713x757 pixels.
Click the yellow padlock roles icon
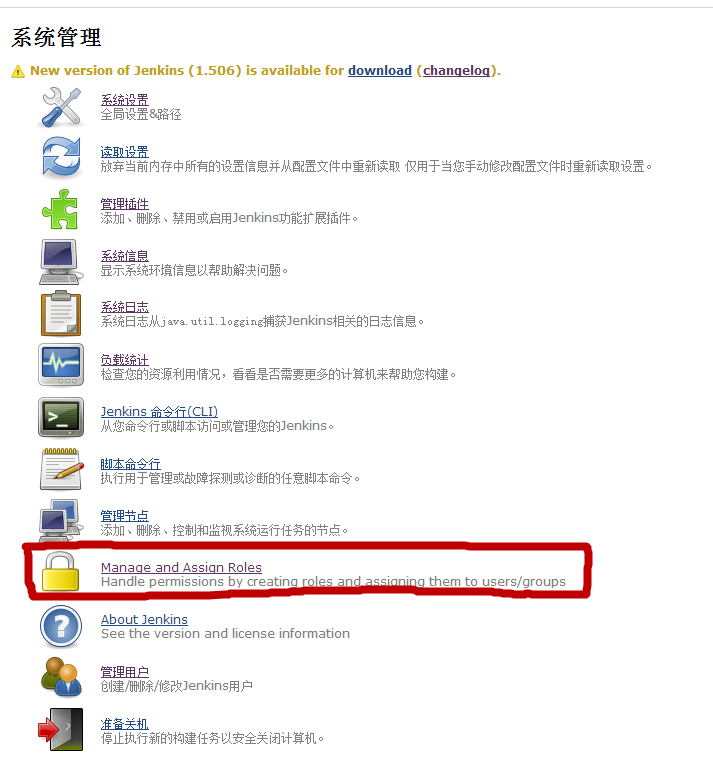(60, 572)
